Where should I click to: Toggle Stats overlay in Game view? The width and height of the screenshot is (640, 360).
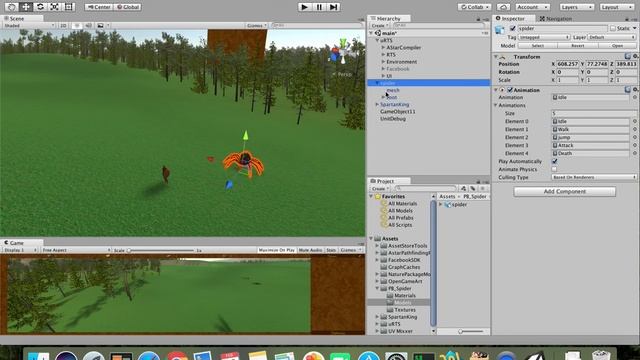click(331, 250)
